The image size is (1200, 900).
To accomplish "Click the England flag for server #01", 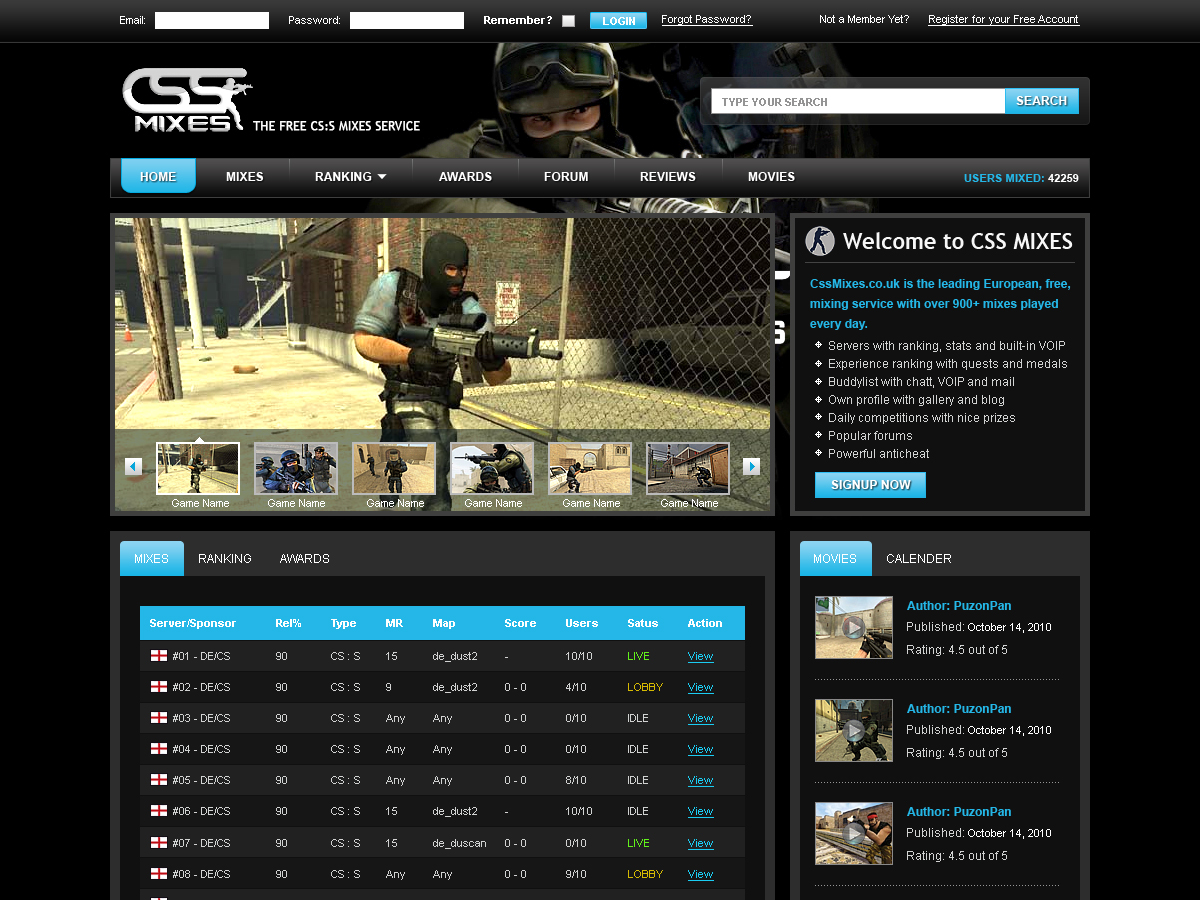I will 159,656.
